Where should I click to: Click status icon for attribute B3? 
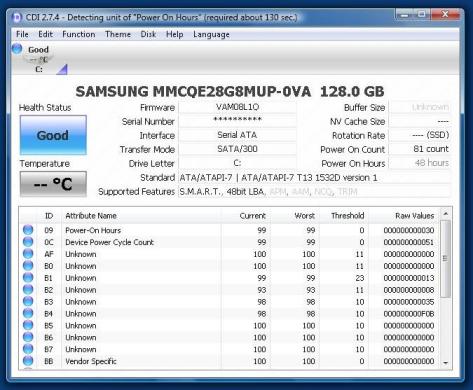coord(28,302)
